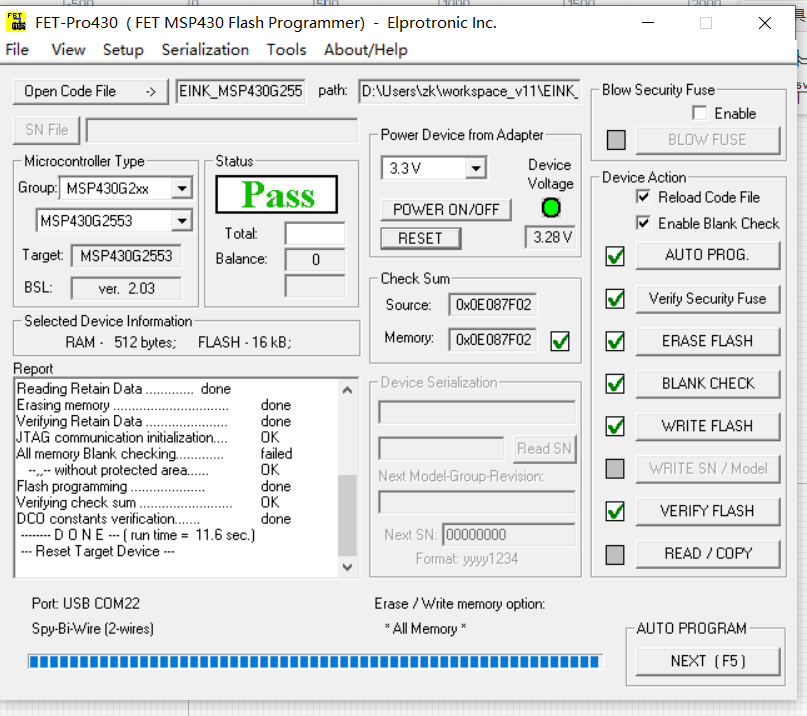Click the Open Code File button
This screenshot has width=807, height=716.
[x=91, y=92]
